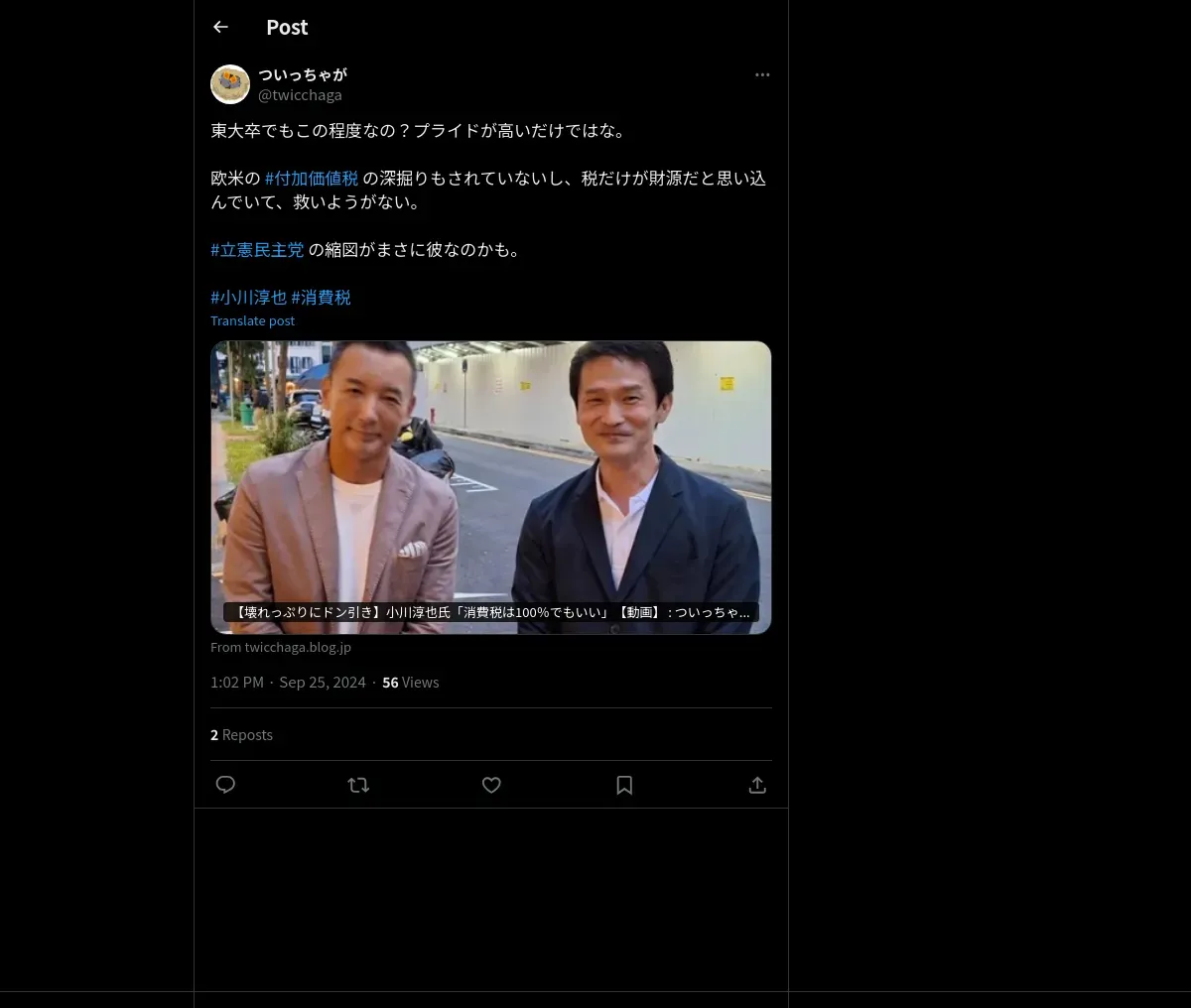Image resolution: width=1191 pixels, height=1008 pixels.
Task: Open the #消費税 hashtag
Action: click(321, 298)
